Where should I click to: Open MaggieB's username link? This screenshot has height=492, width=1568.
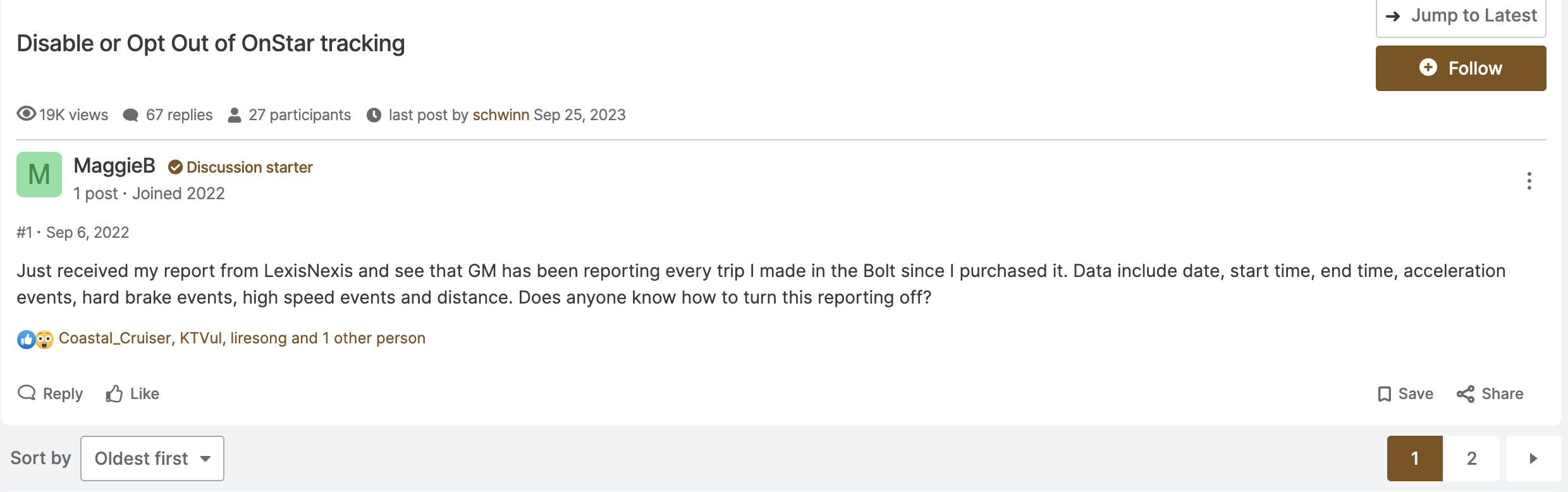pyautogui.click(x=114, y=166)
